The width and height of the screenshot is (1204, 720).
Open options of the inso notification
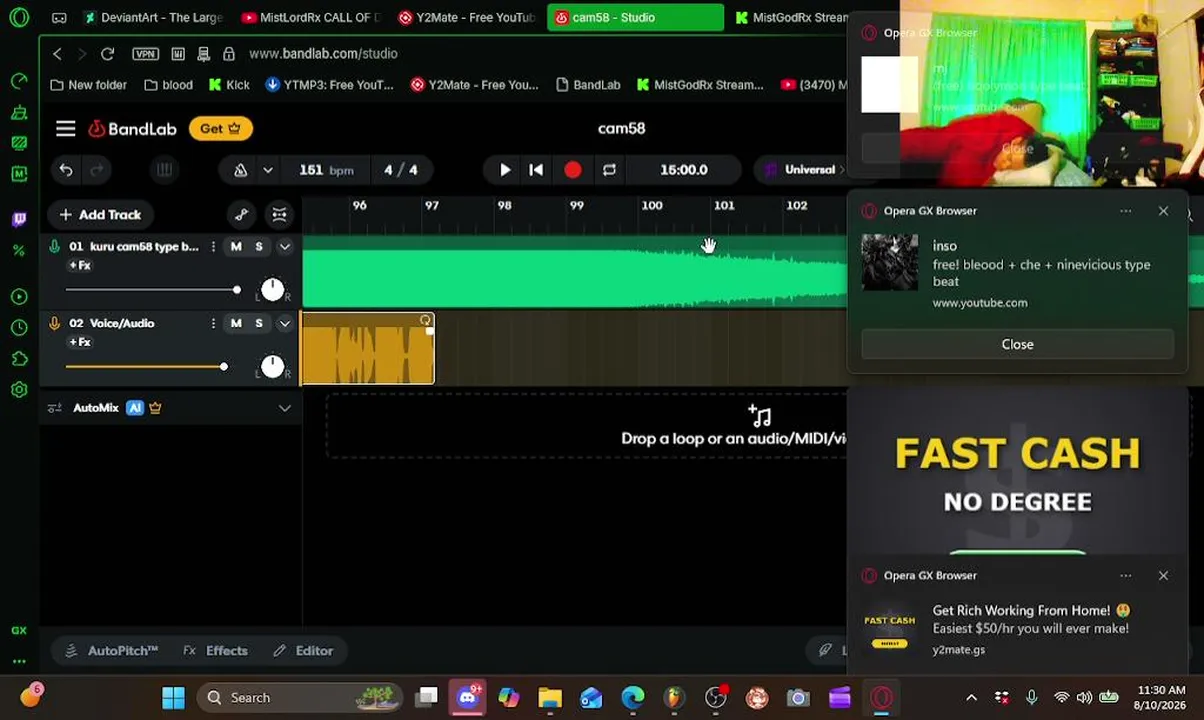point(1126,211)
